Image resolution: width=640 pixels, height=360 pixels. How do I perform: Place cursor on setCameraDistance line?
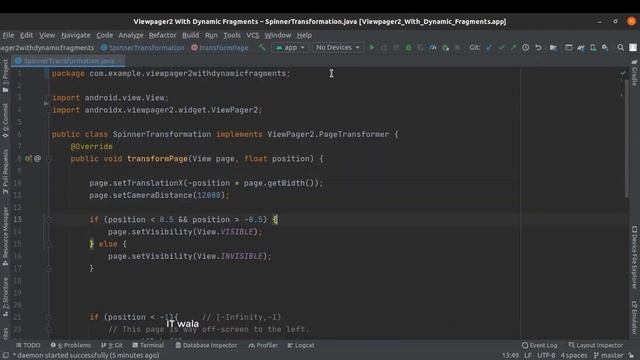tap(159, 195)
